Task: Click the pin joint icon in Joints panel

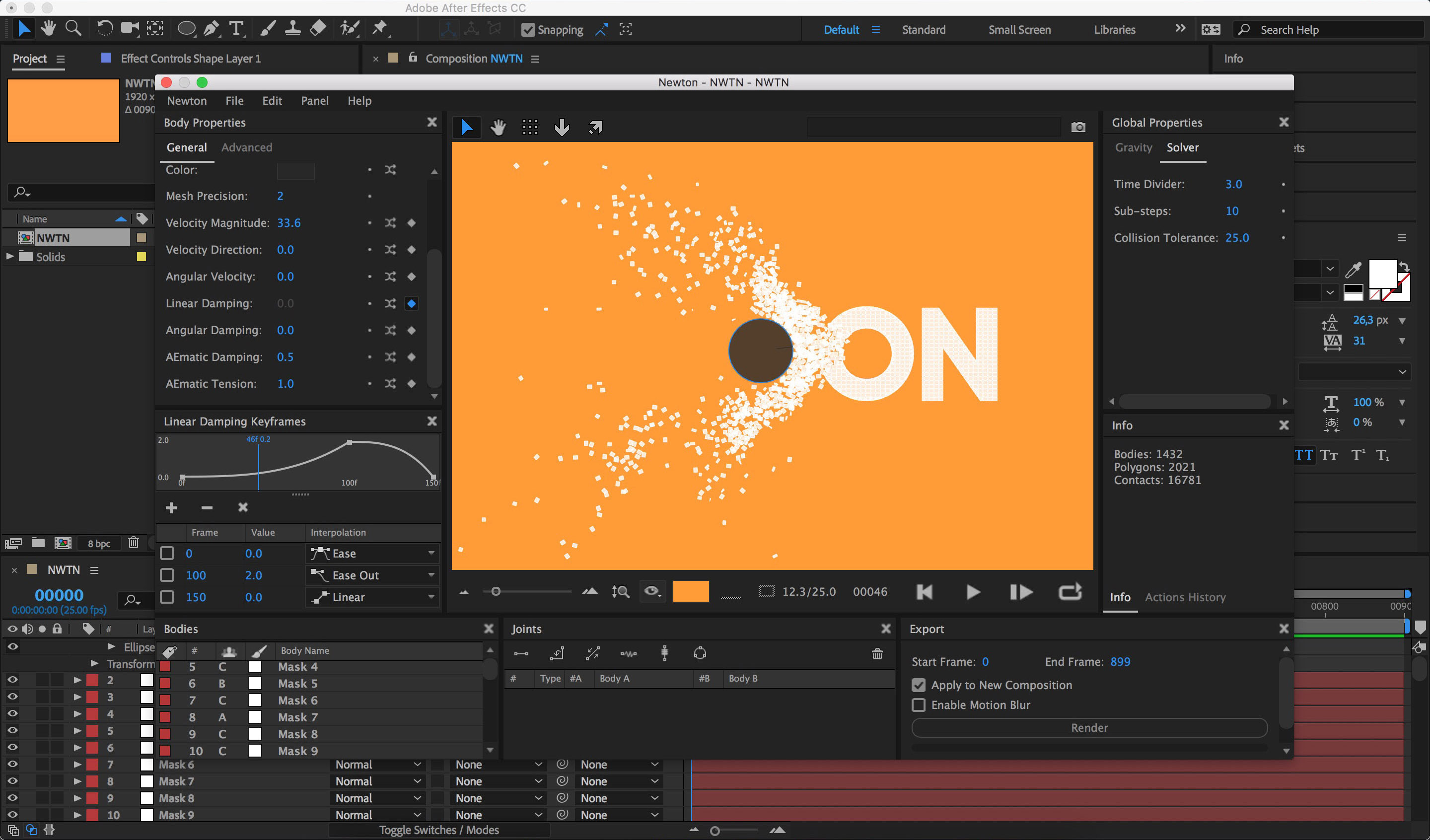Action: coord(557,654)
